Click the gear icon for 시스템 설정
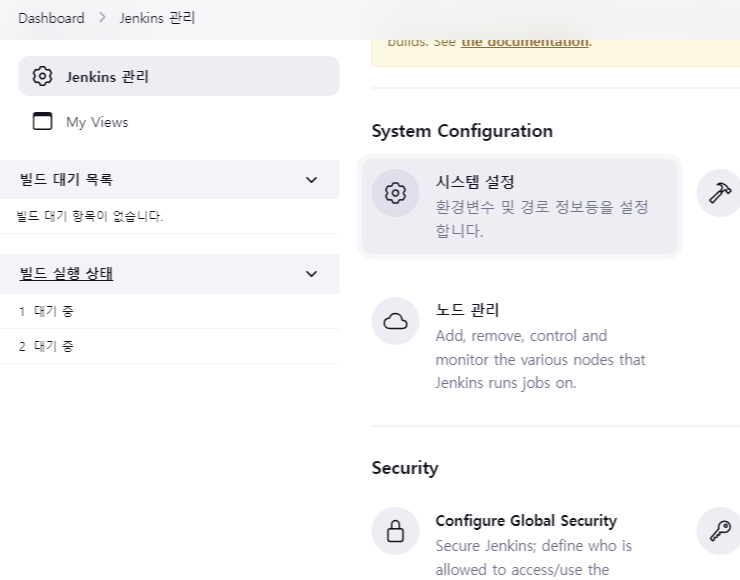The image size is (740, 580). coord(395,193)
